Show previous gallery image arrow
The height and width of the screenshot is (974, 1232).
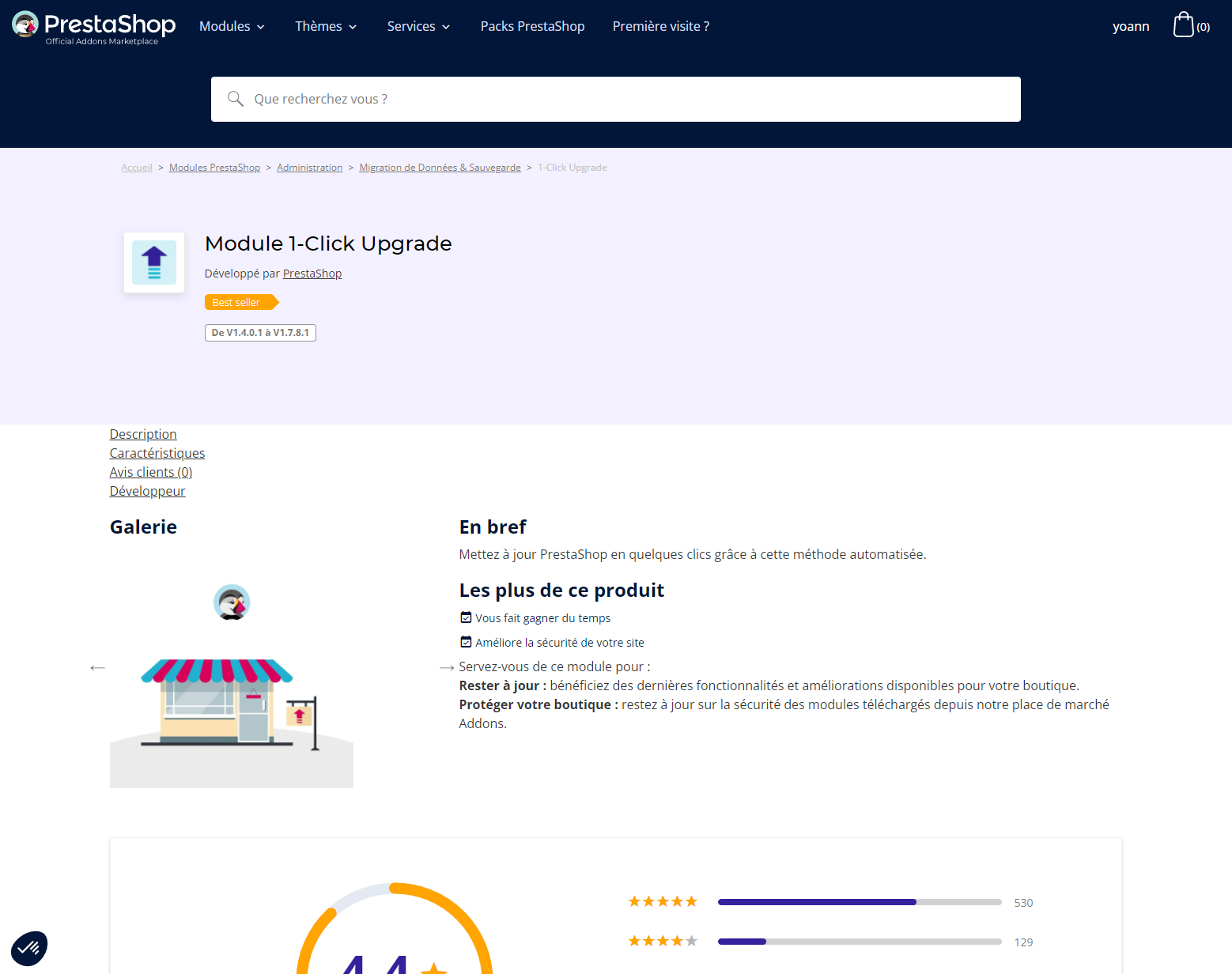pyautogui.click(x=97, y=668)
